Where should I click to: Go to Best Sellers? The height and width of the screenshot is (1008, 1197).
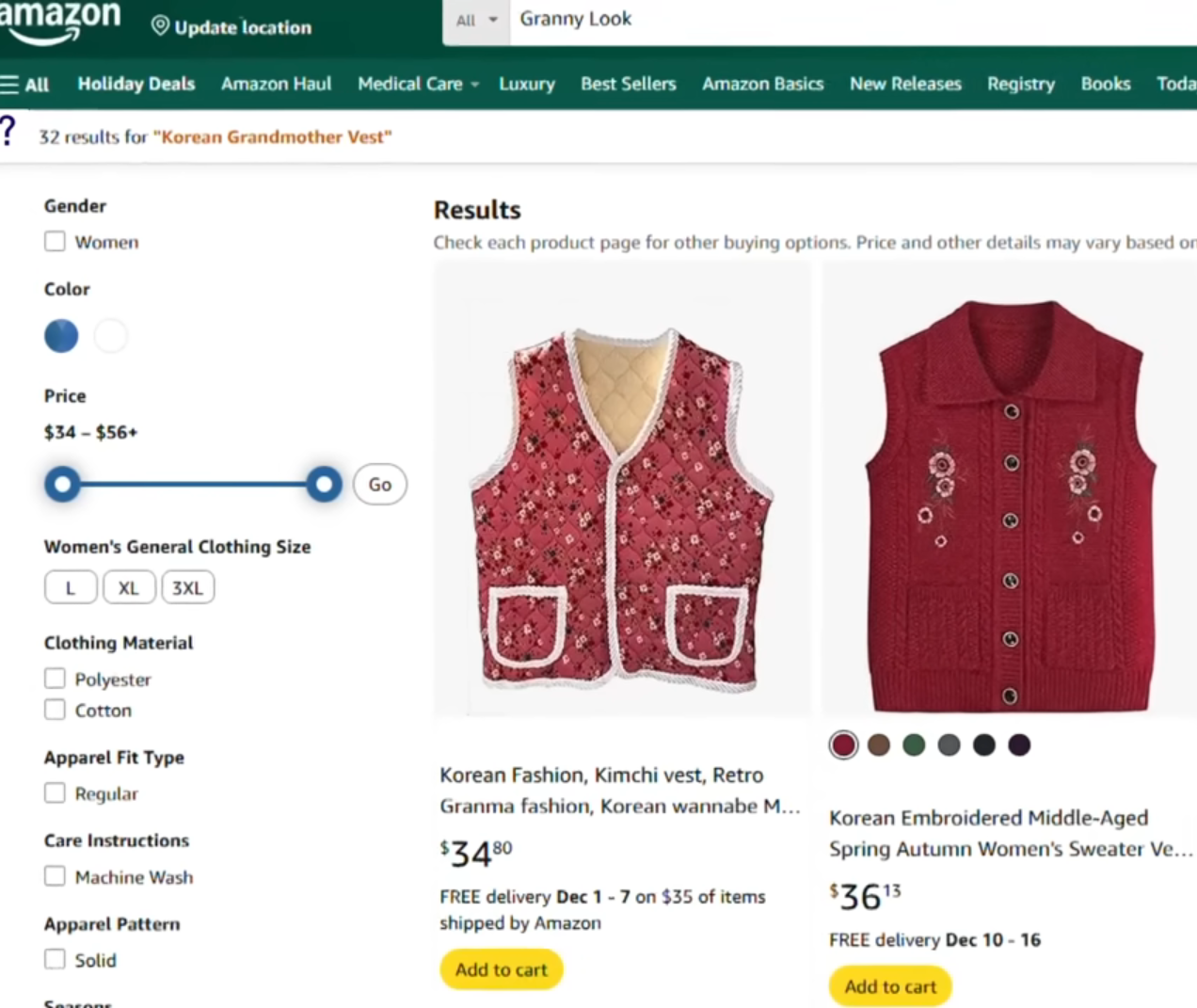click(x=629, y=84)
